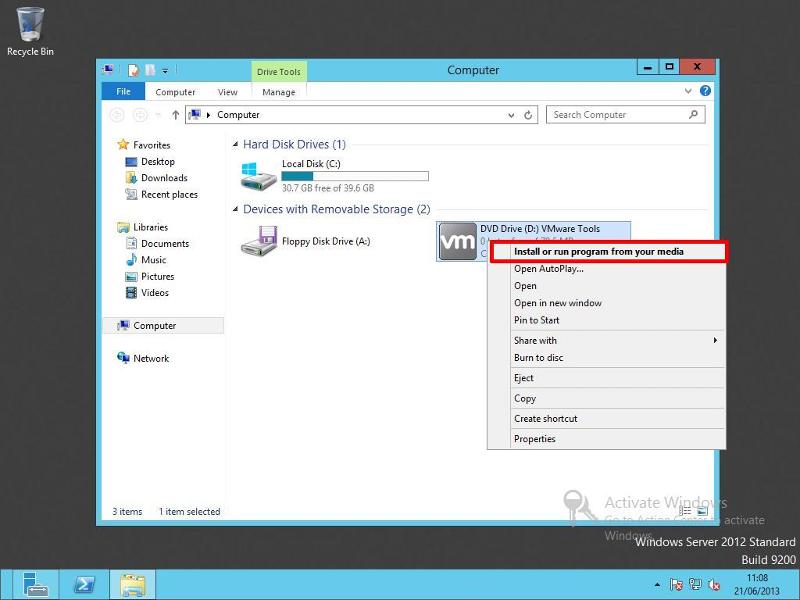Select the Floppy Disk Drive (A:) icon
The width and height of the screenshot is (800, 600).
[x=259, y=241]
